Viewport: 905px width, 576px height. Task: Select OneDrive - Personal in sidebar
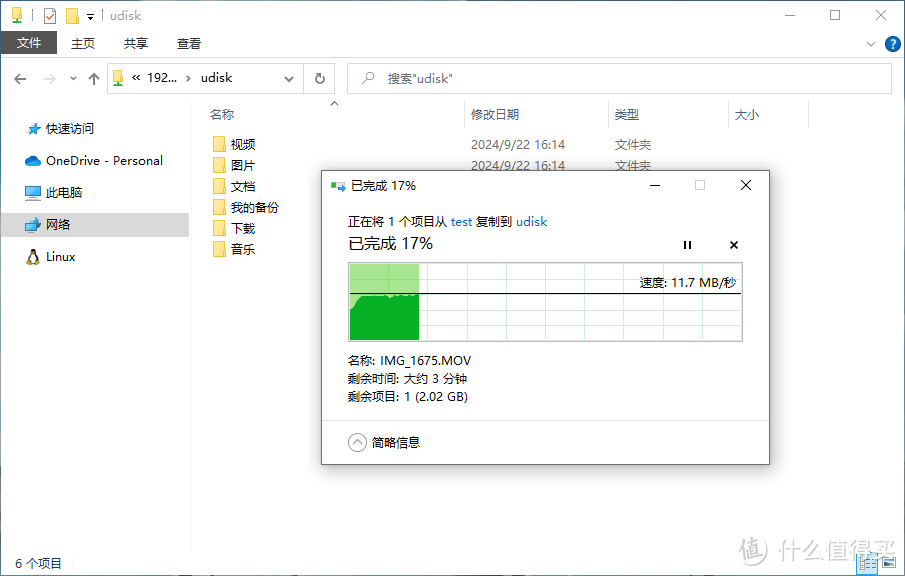pyautogui.click(x=94, y=160)
